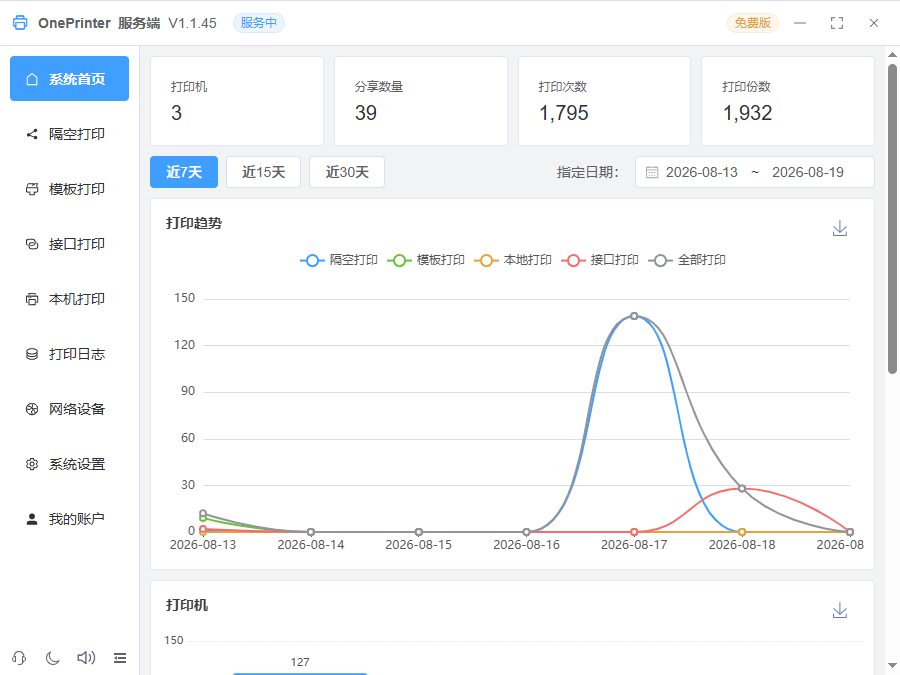Click the scrollbar up arrow
Viewport: 900px width, 675px height.
892,55
